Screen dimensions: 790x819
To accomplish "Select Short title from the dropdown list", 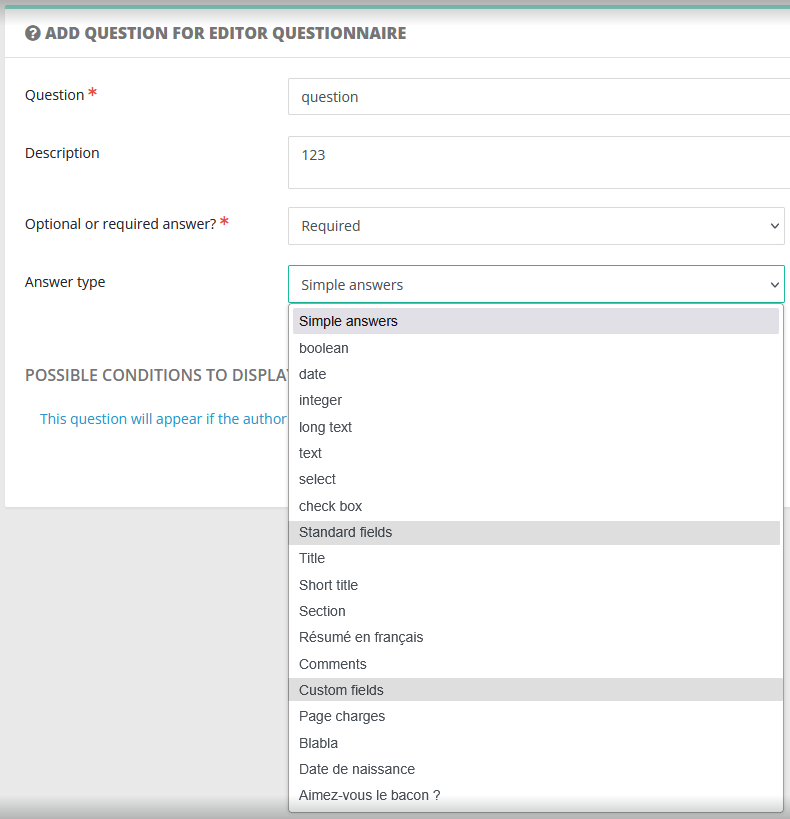I will point(329,585).
